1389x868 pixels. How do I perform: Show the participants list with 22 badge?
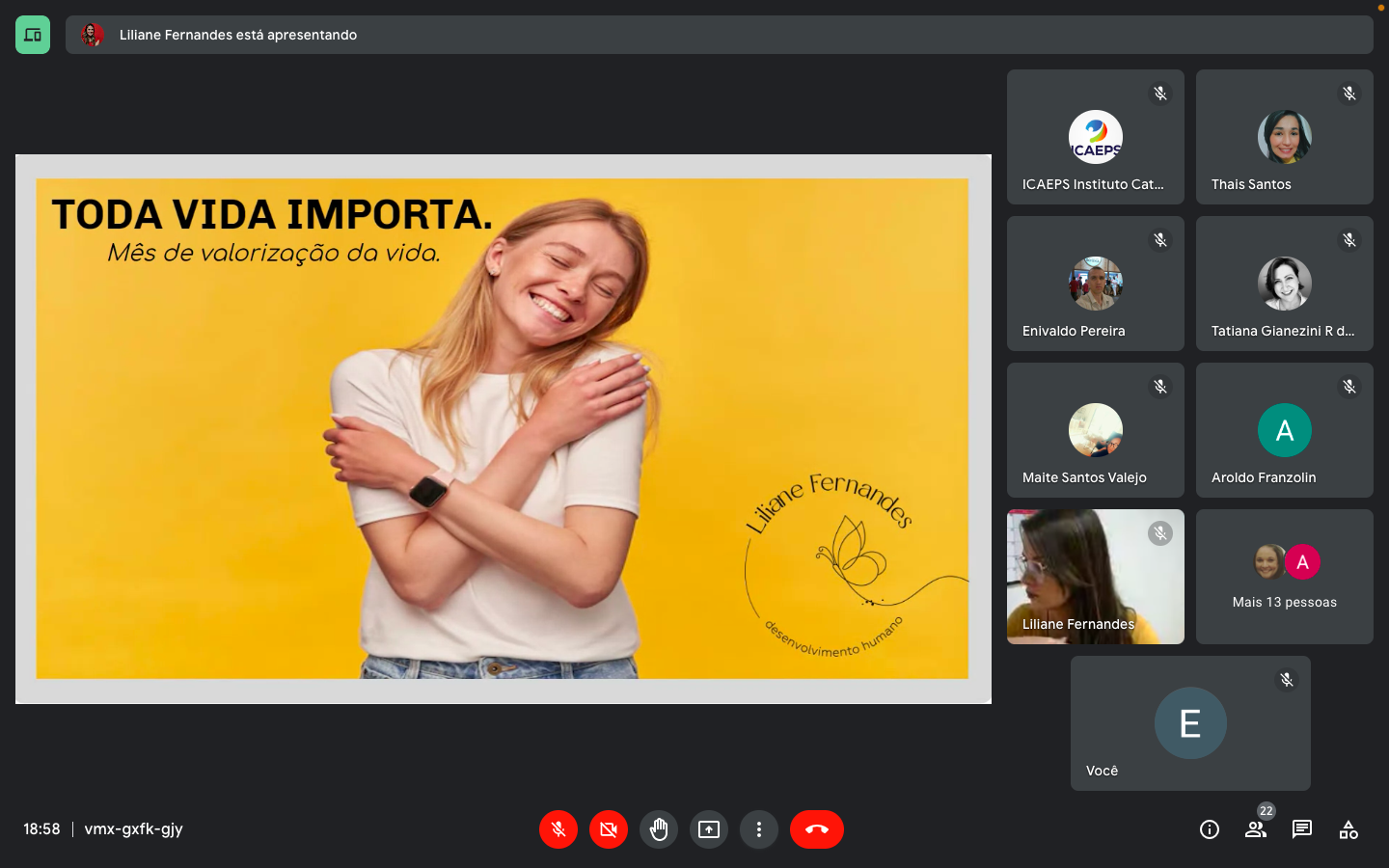[x=1256, y=827]
